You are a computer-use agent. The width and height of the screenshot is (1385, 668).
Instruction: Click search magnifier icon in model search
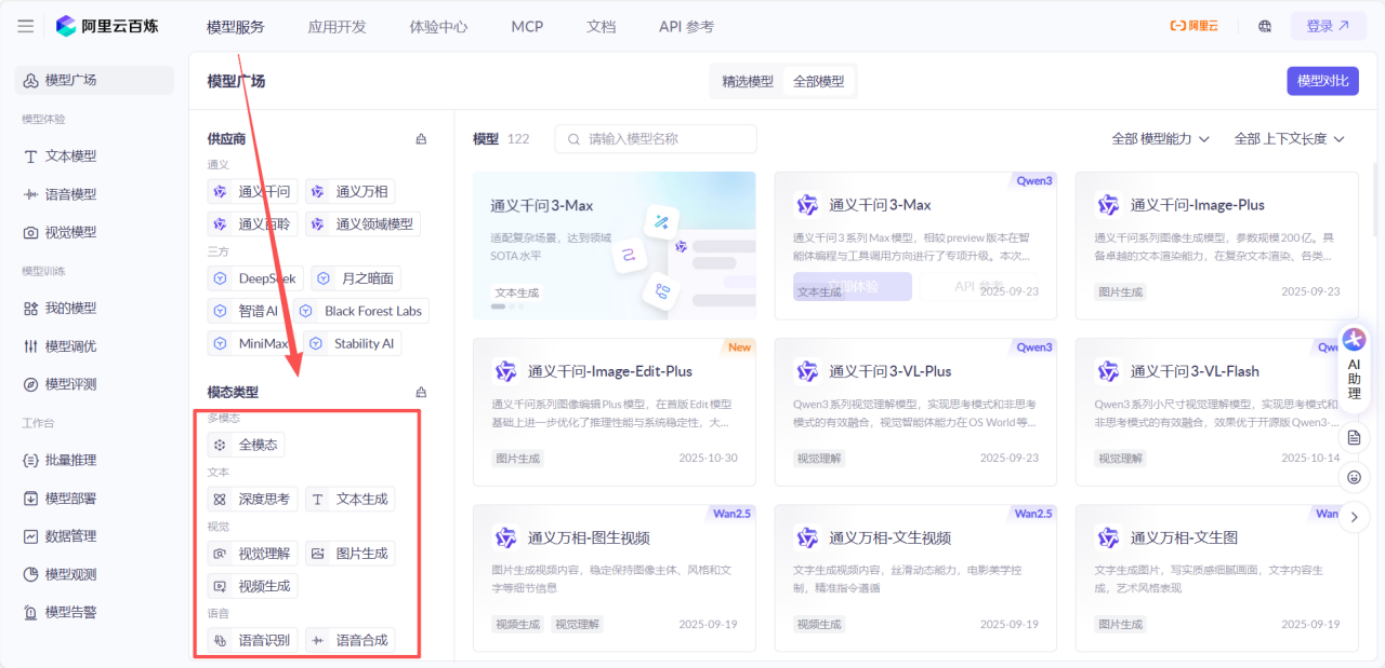coord(574,139)
